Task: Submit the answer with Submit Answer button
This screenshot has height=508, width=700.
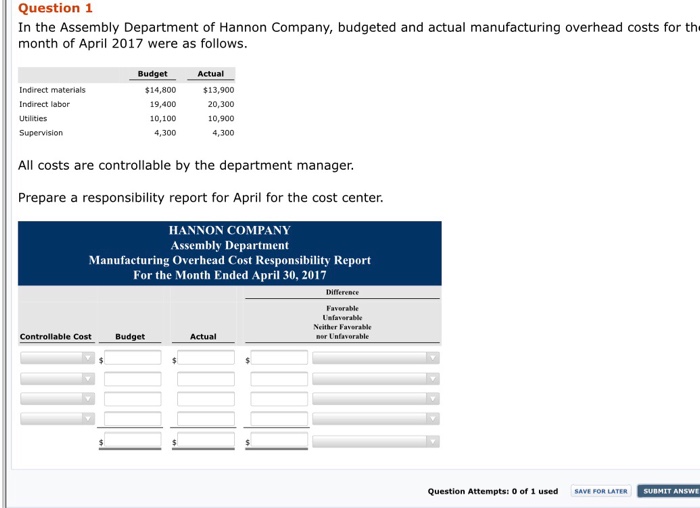Action: [x=669, y=491]
